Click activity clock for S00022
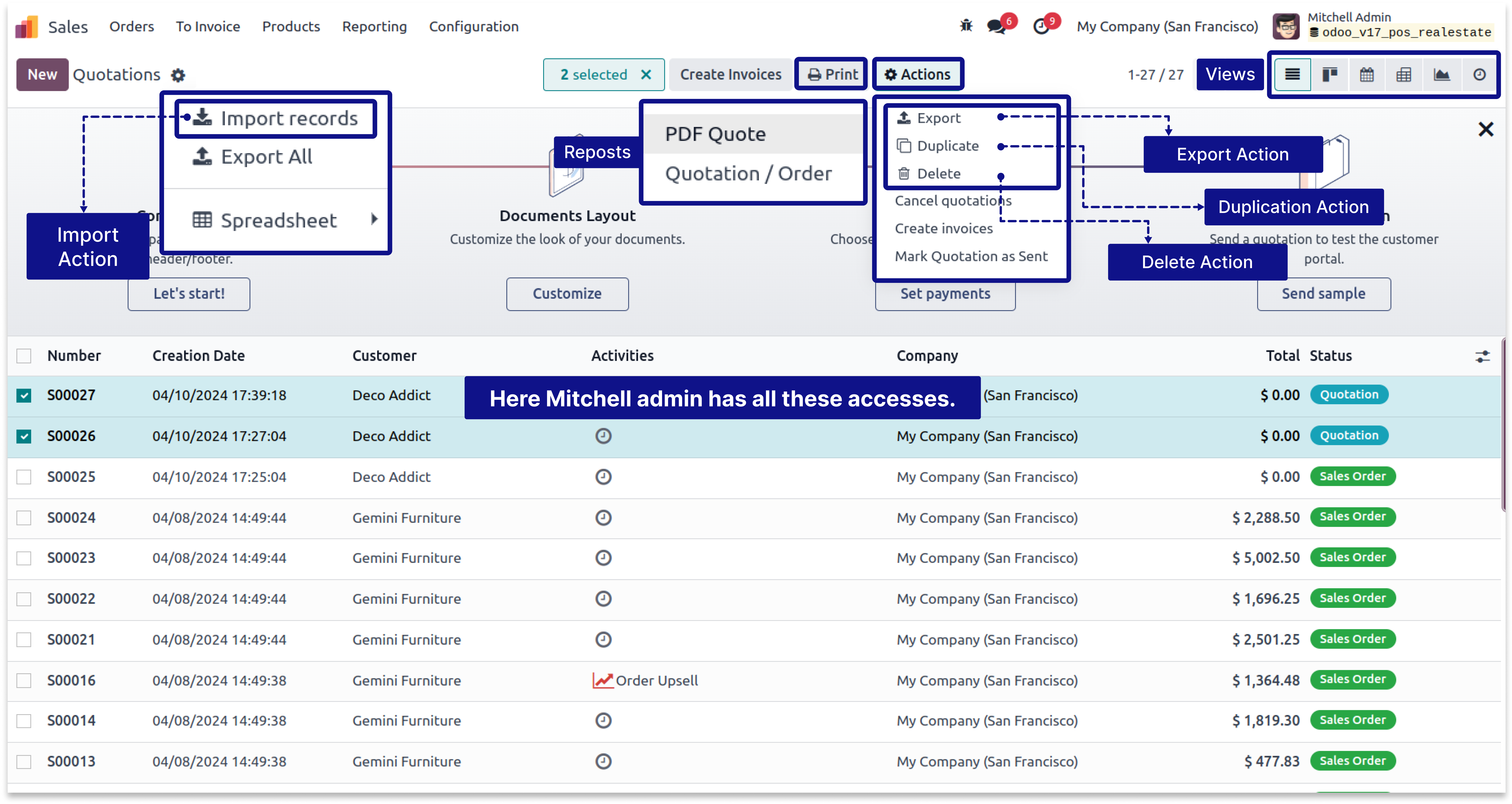The image size is (1512, 804). pos(603,599)
